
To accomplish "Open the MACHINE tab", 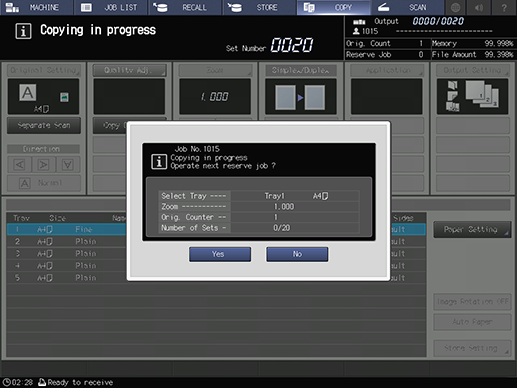I will (36, 7).
